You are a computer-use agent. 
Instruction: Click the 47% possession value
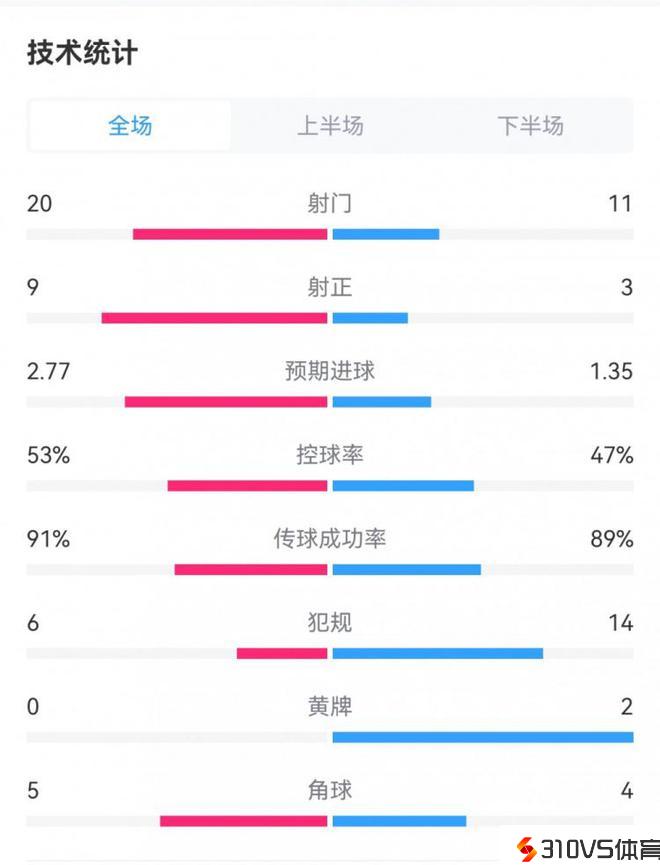(x=612, y=455)
